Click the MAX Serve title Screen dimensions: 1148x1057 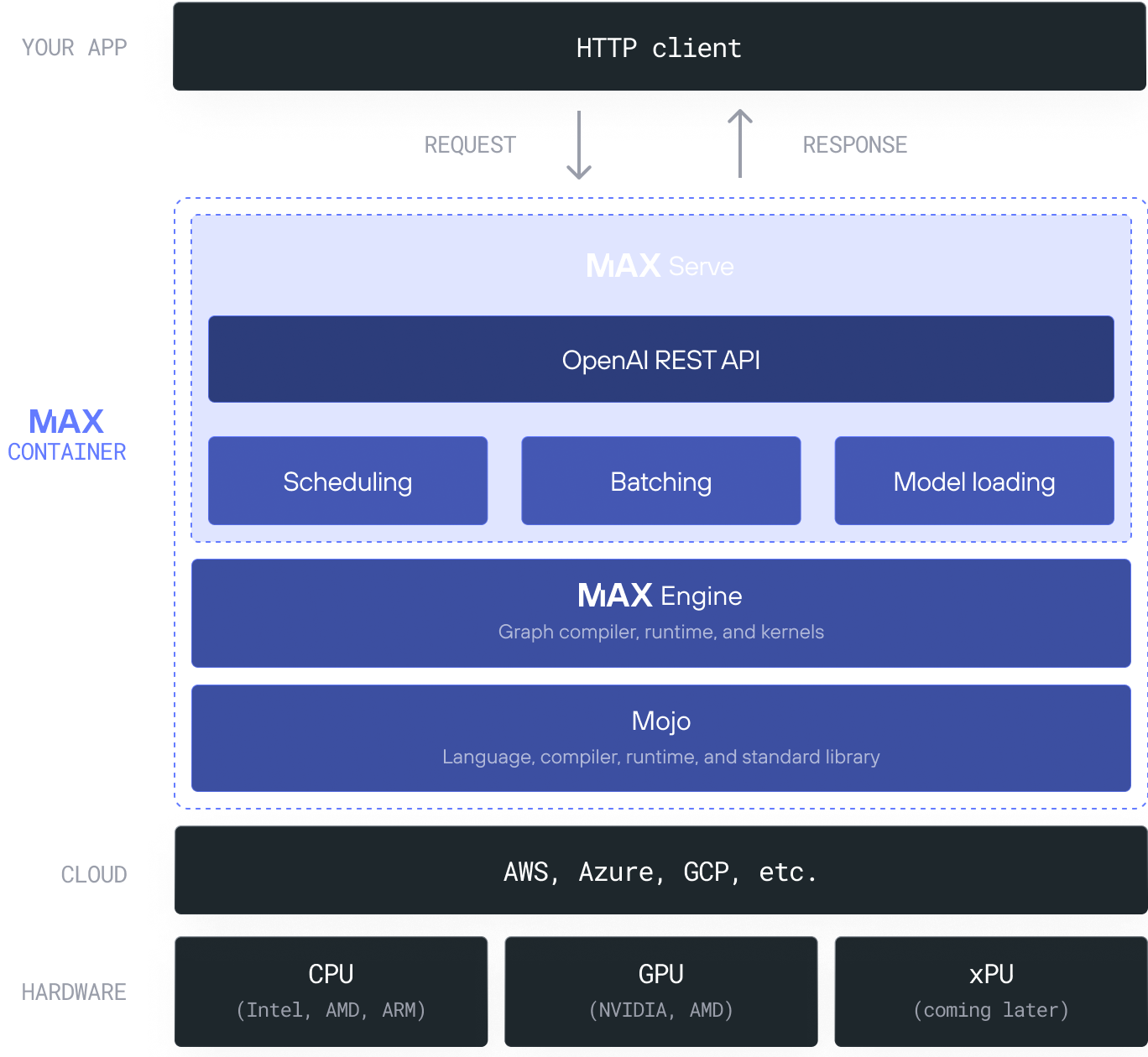click(x=660, y=266)
